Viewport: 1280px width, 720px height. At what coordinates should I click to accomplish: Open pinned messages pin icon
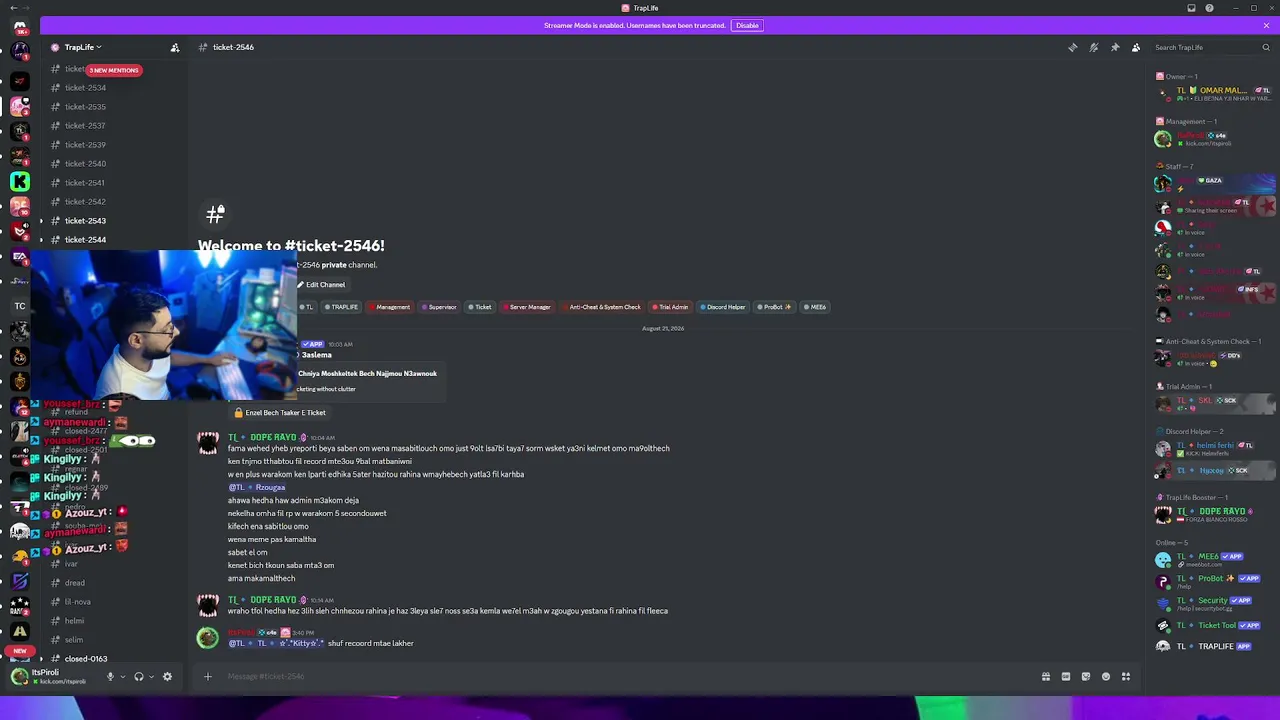pos(1115,47)
